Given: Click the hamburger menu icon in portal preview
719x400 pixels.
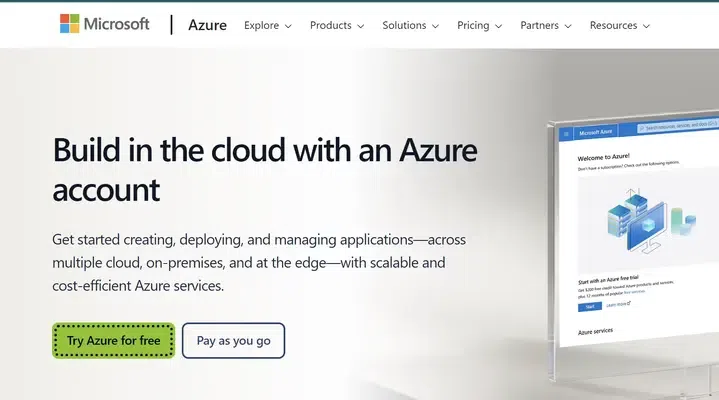Looking at the screenshot, I should coord(566,132).
